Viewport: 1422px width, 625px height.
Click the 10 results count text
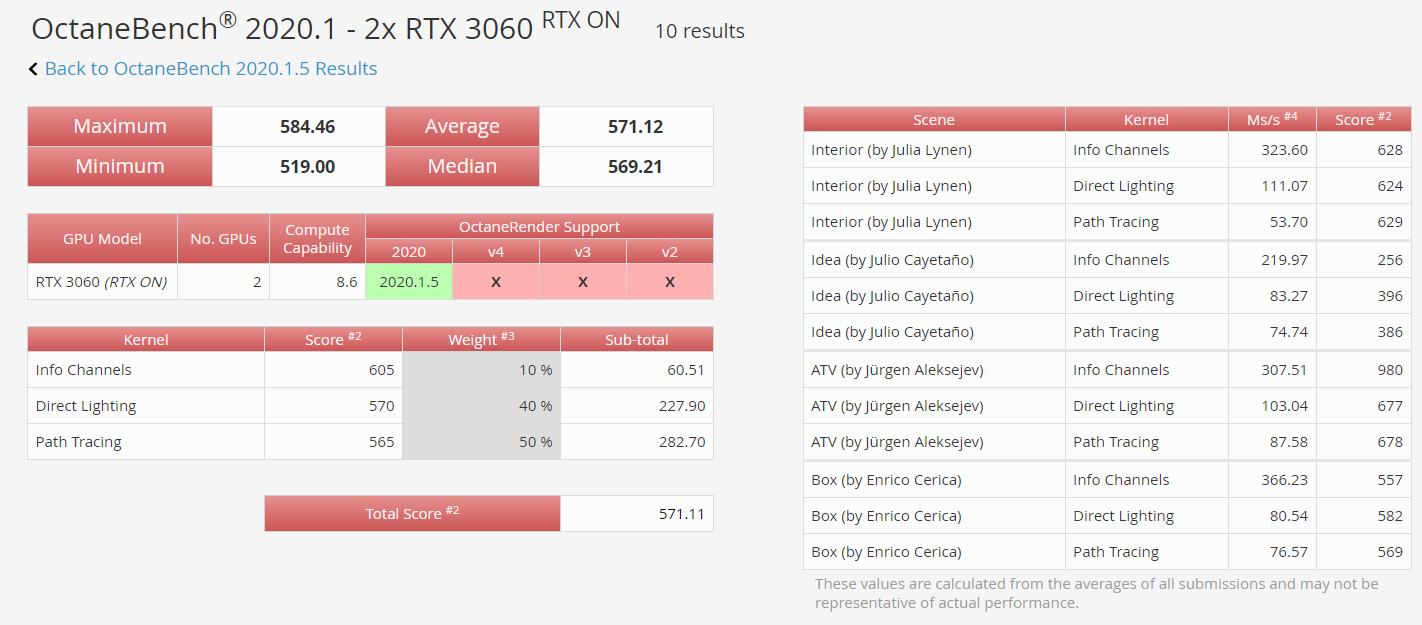[699, 31]
